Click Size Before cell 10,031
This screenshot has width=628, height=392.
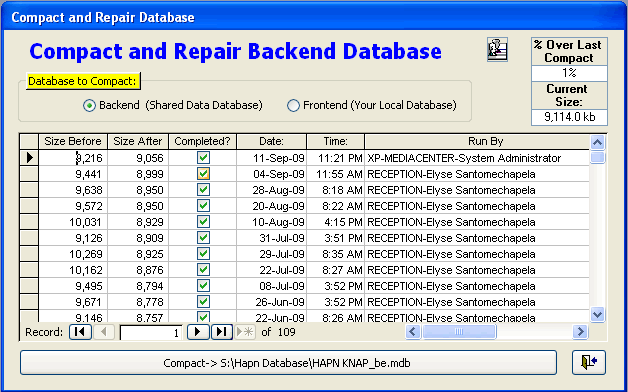(x=73, y=222)
